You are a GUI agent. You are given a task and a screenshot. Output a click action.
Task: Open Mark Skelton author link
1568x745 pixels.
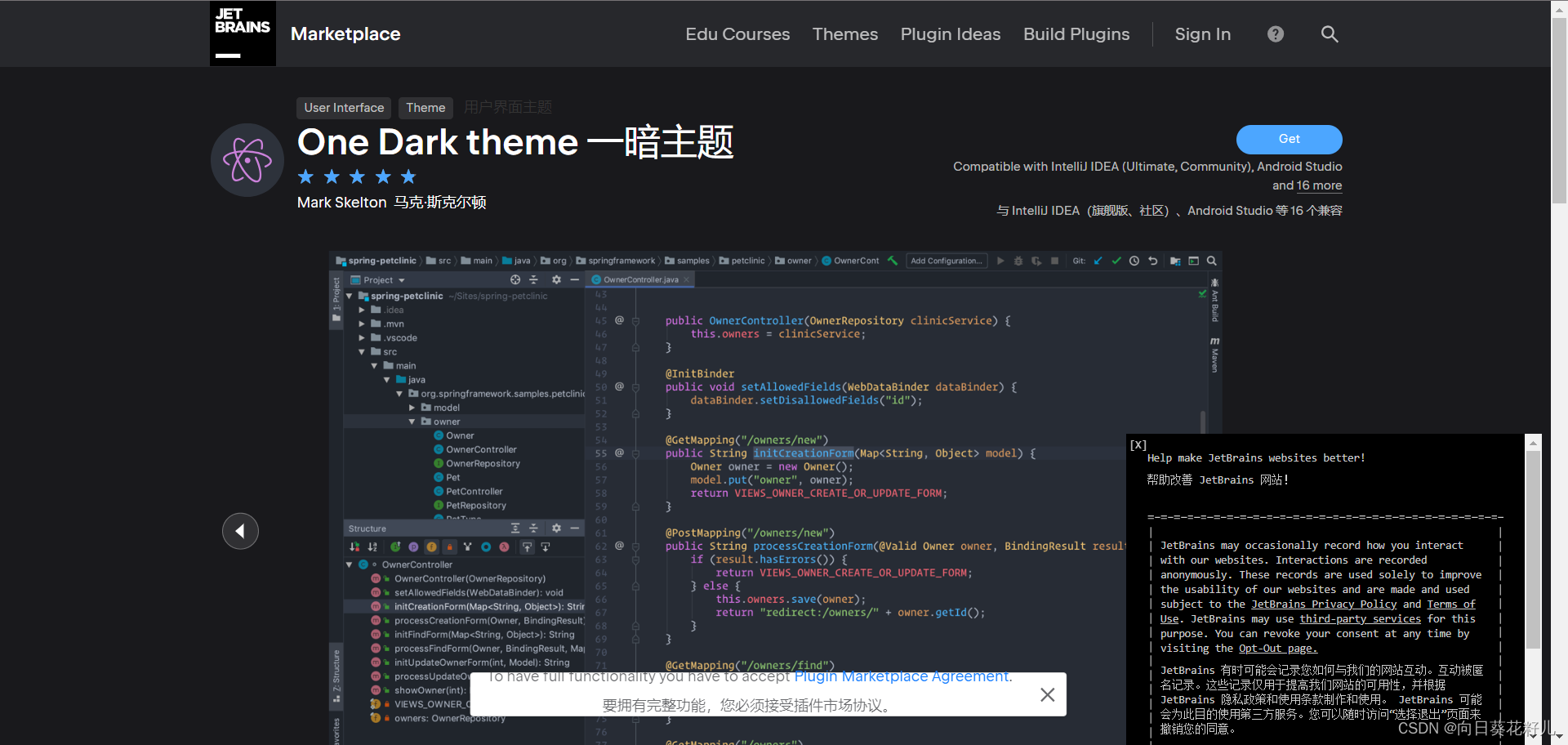341,203
